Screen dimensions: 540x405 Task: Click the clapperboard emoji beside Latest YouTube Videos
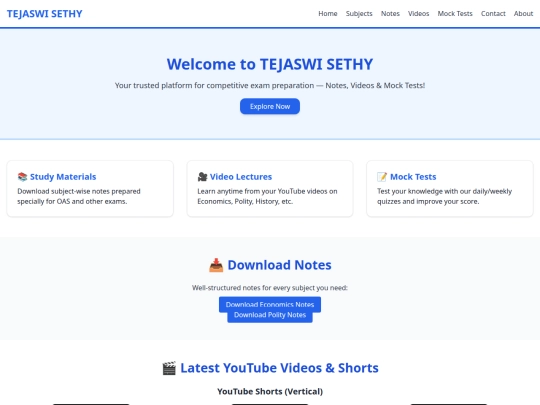point(169,368)
